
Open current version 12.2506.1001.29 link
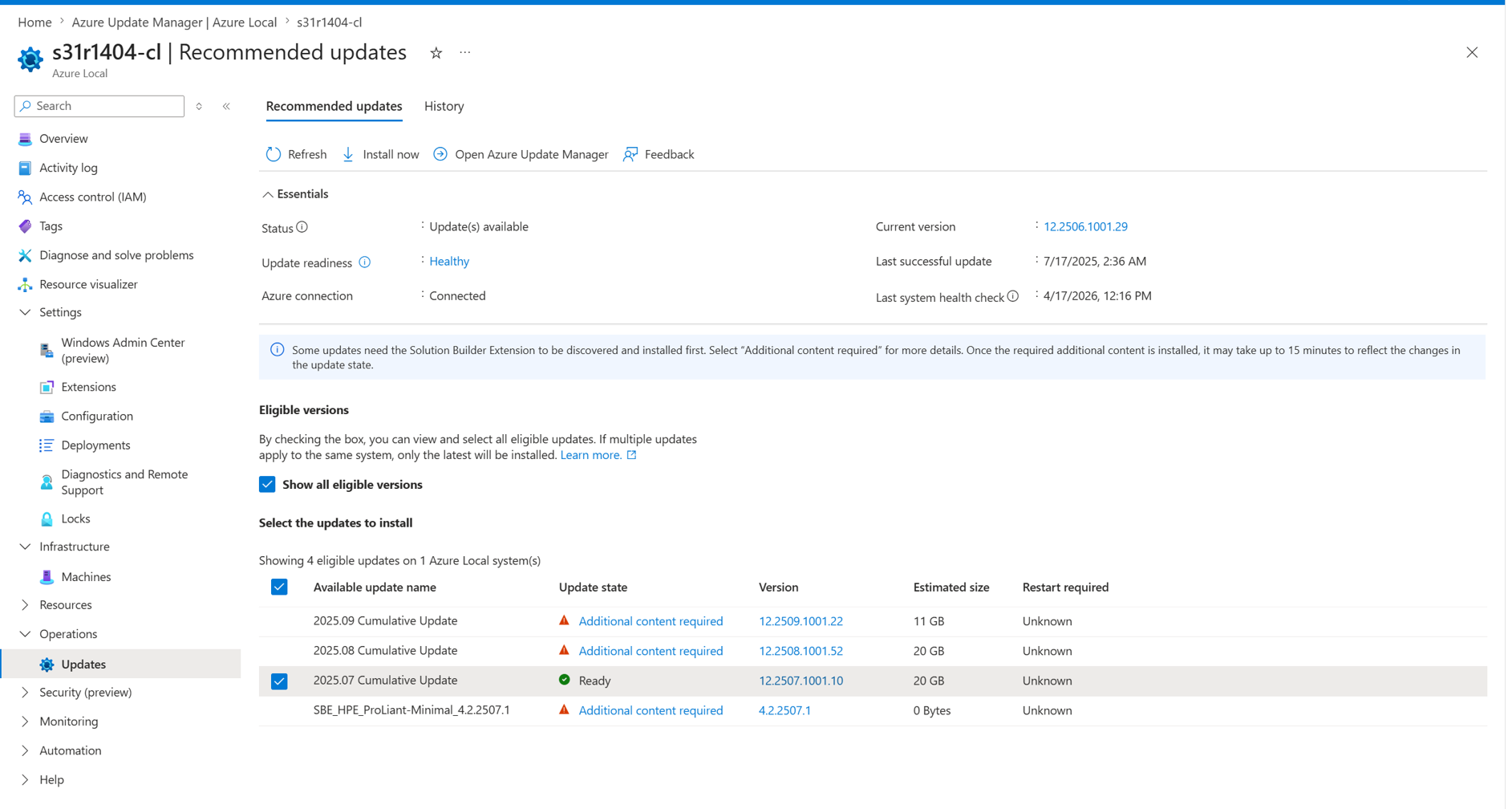click(1085, 227)
